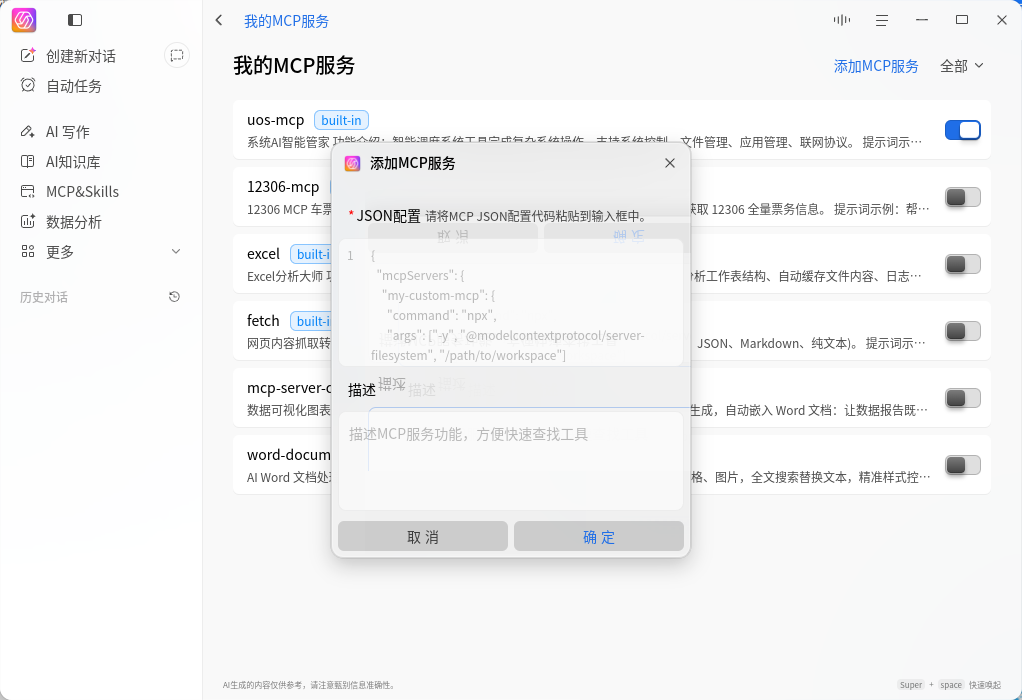Click the automatic tasks clock icon
Image resolution: width=1022 pixels, height=700 pixels.
pyautogui.click(x=27, y=85)
